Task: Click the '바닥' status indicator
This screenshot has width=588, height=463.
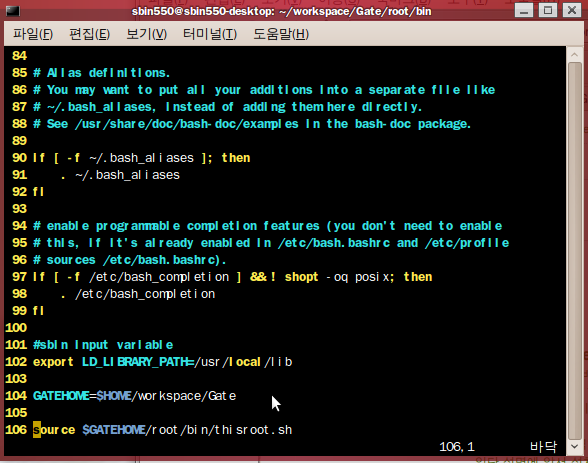Action: click(543, 447)
